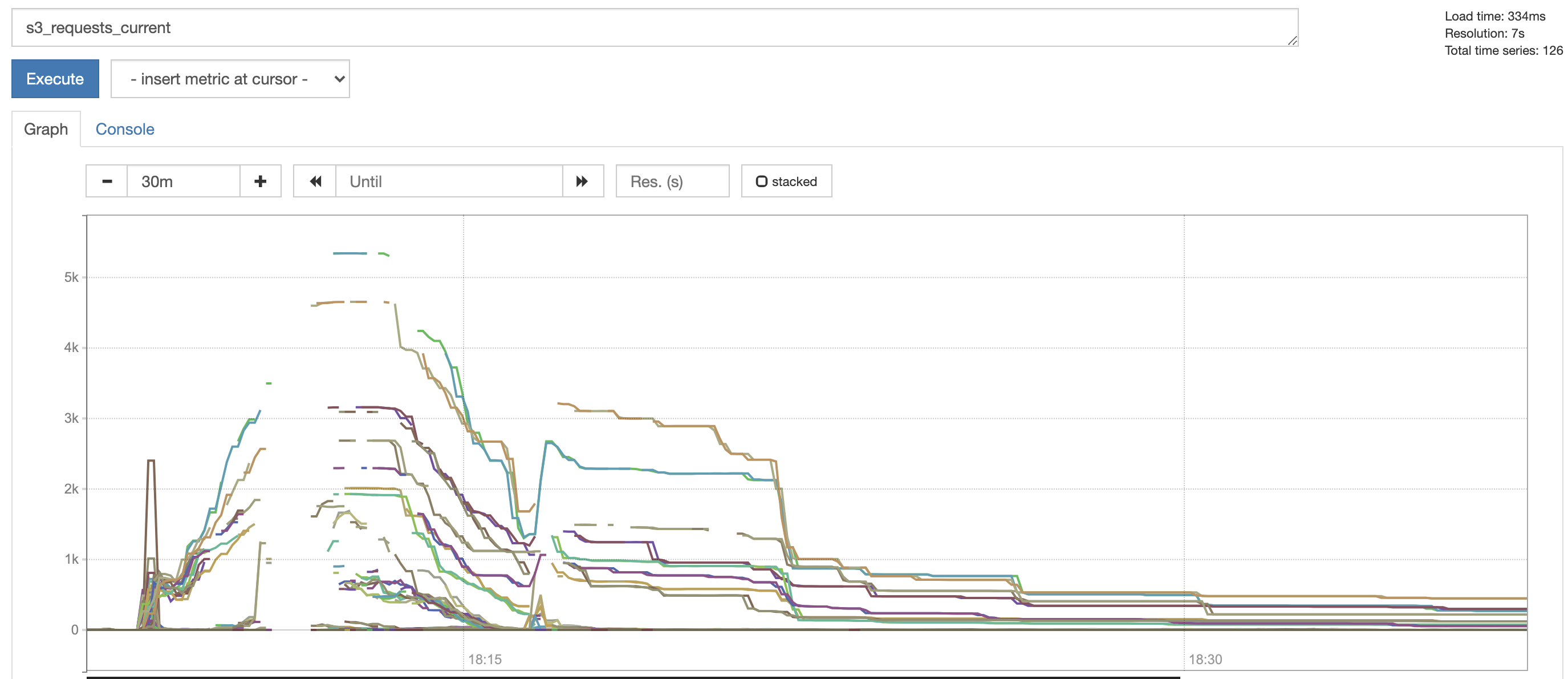This screenshot has height=679, width=1568.
Task: Click the horizontal scrollbar below the graph
Action: [633, 677]
